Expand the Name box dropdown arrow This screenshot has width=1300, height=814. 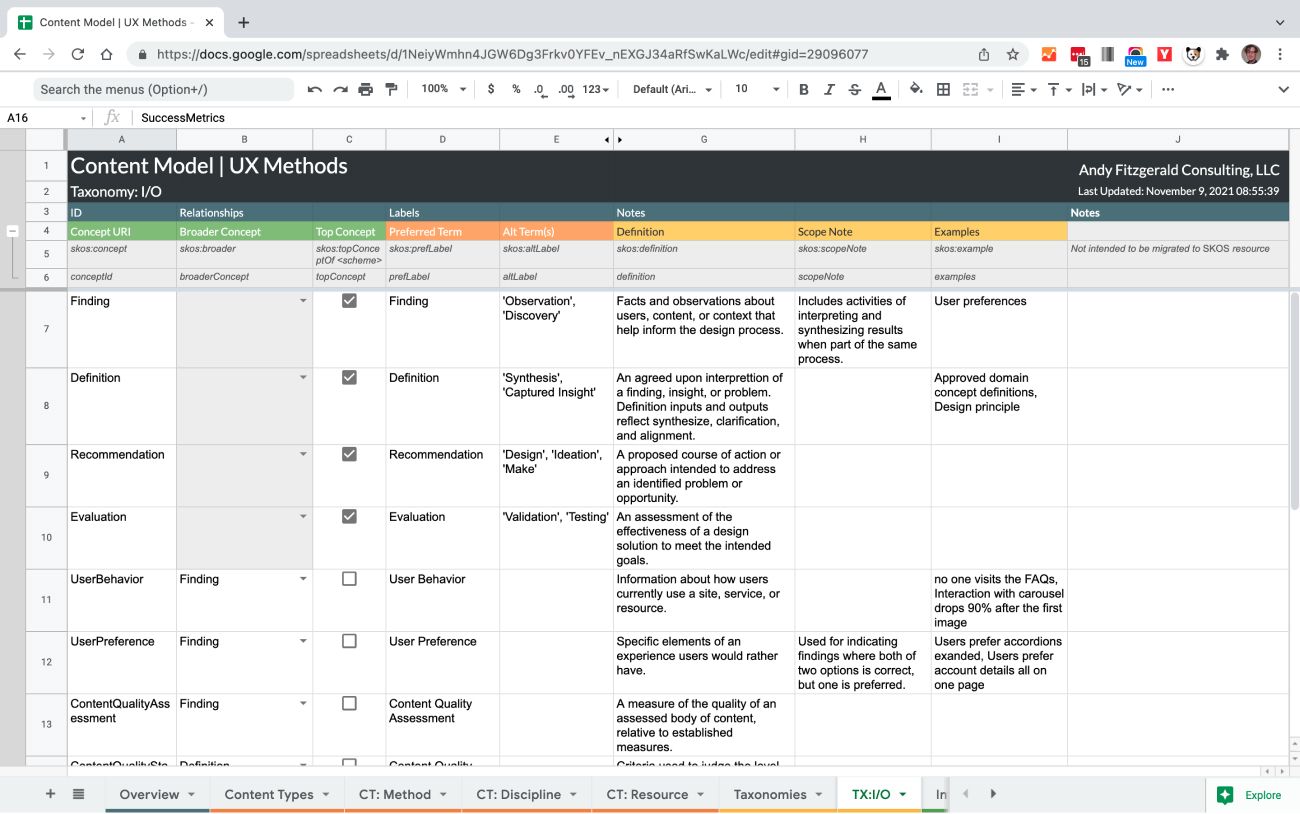pos(84,118)
